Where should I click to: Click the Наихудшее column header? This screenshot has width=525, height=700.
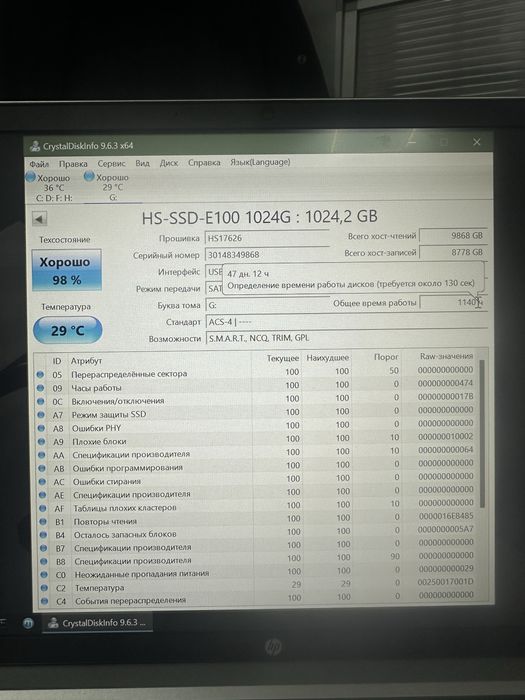(x=327, y=358)
